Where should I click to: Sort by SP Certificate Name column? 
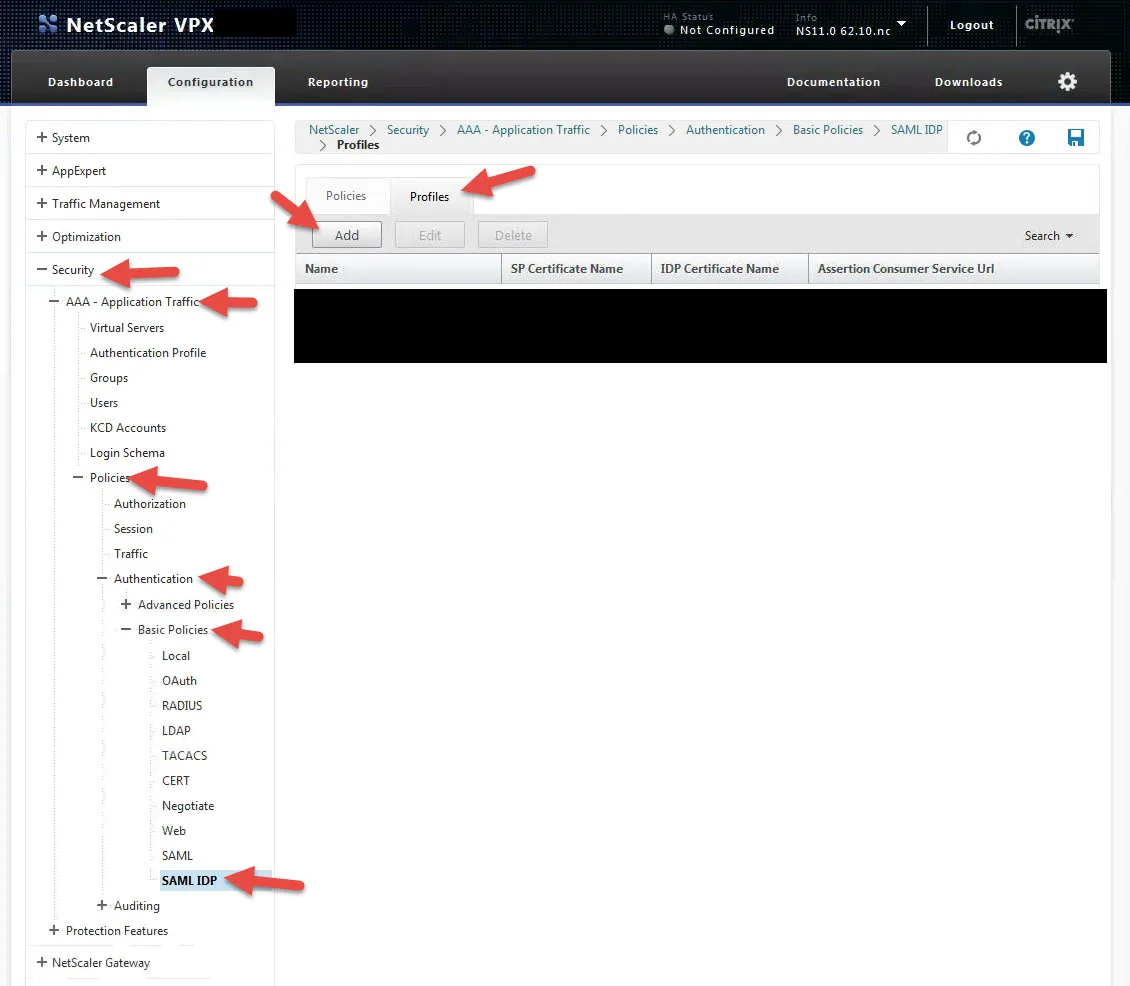tap(576, 268)
